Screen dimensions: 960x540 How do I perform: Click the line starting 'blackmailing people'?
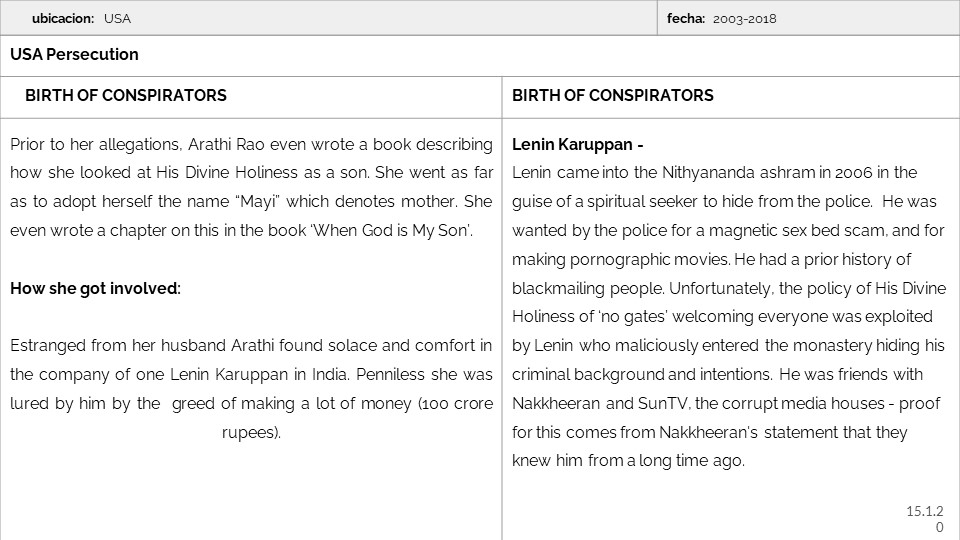[711, 289]
